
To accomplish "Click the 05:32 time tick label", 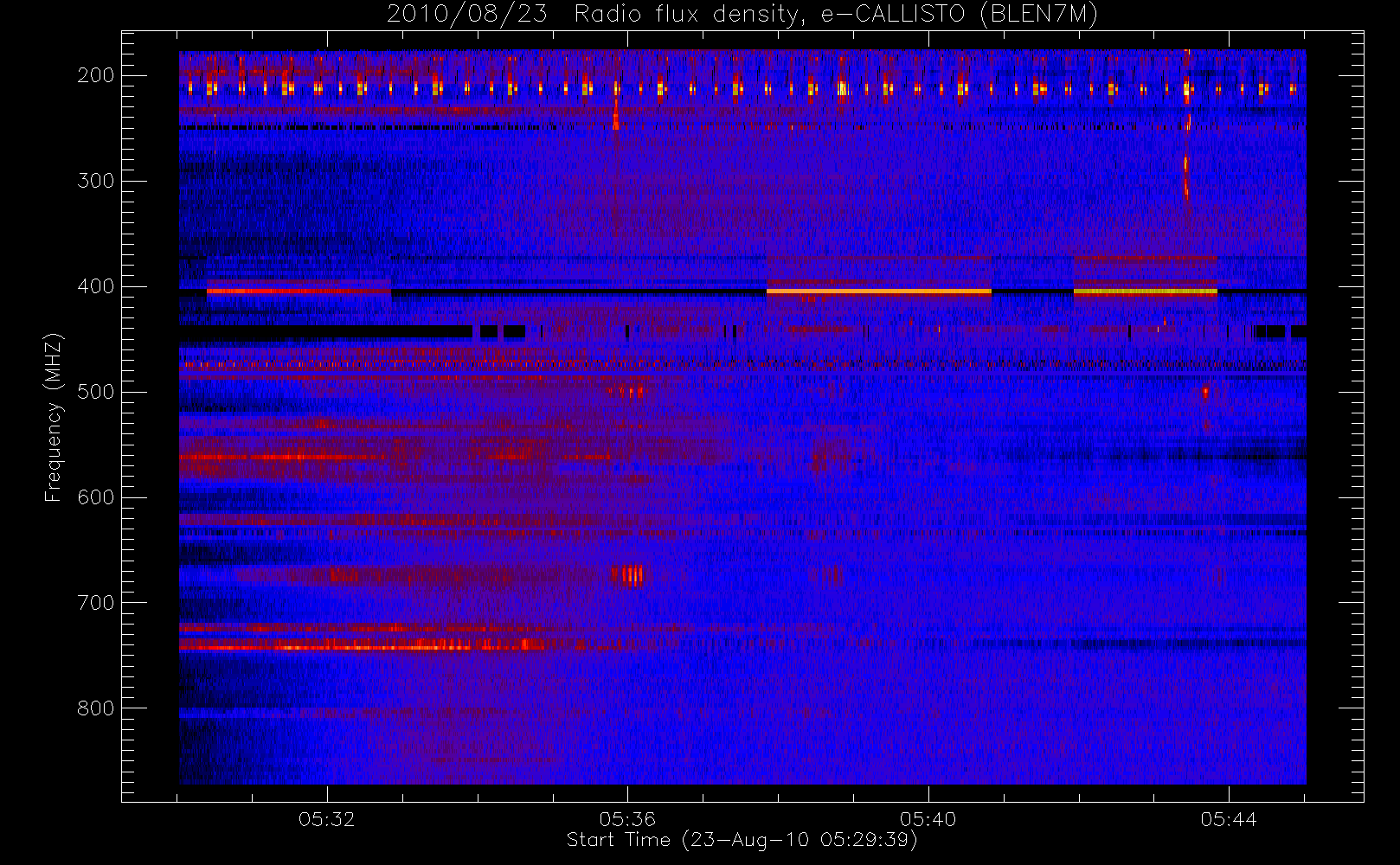I will [327, 819].
